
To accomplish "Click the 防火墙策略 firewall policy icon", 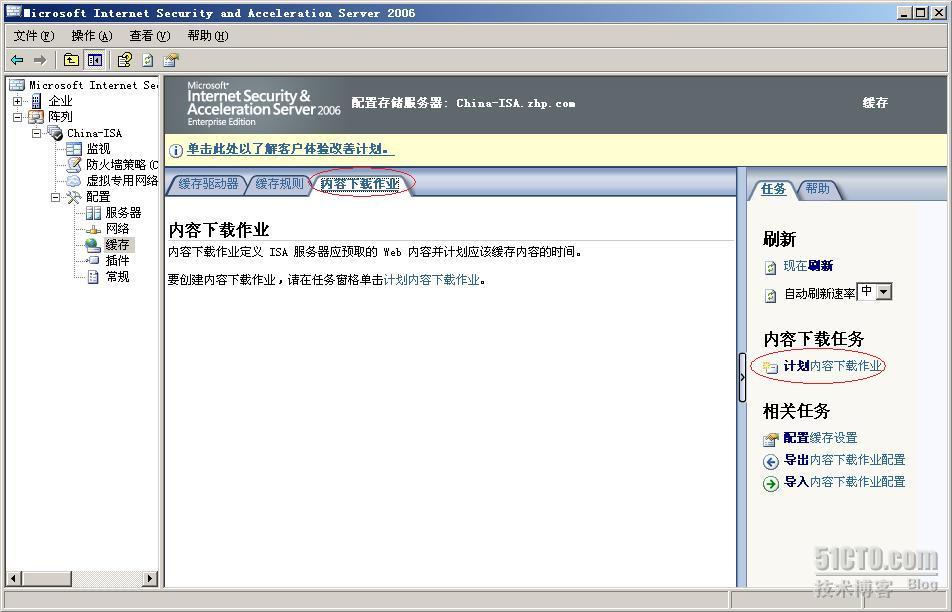I will [x=73, y=165].
